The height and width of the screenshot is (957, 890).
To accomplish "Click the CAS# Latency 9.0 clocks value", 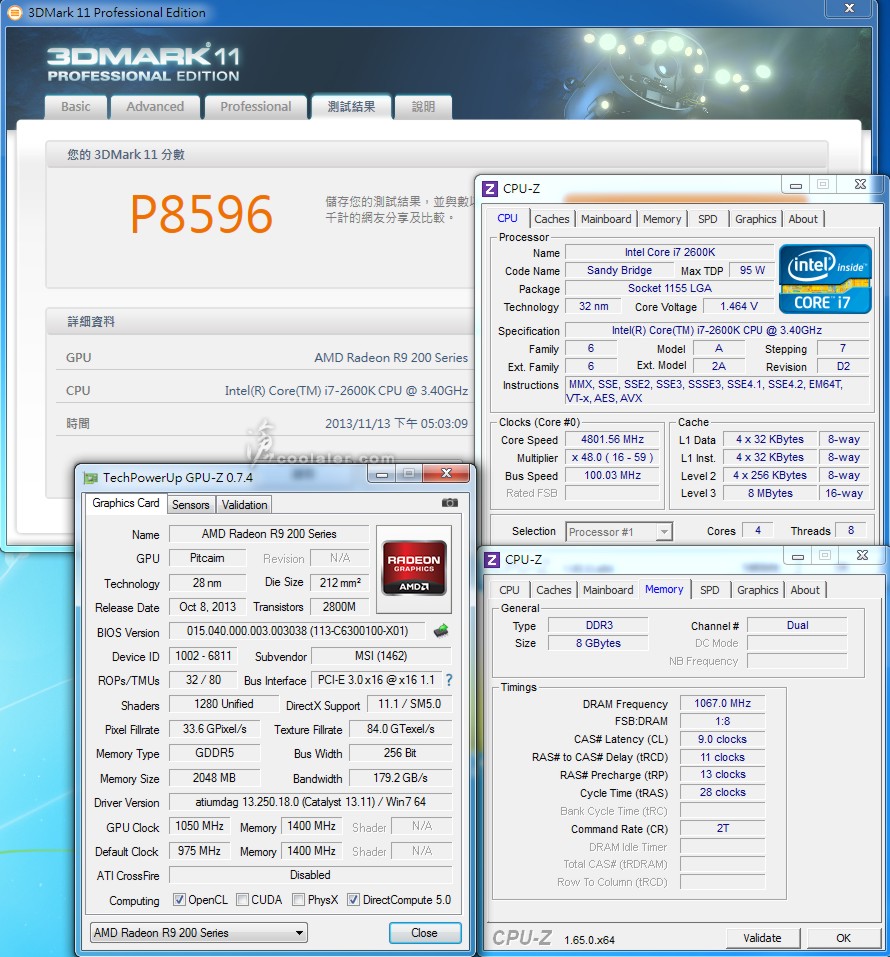I will coord(722,740).
